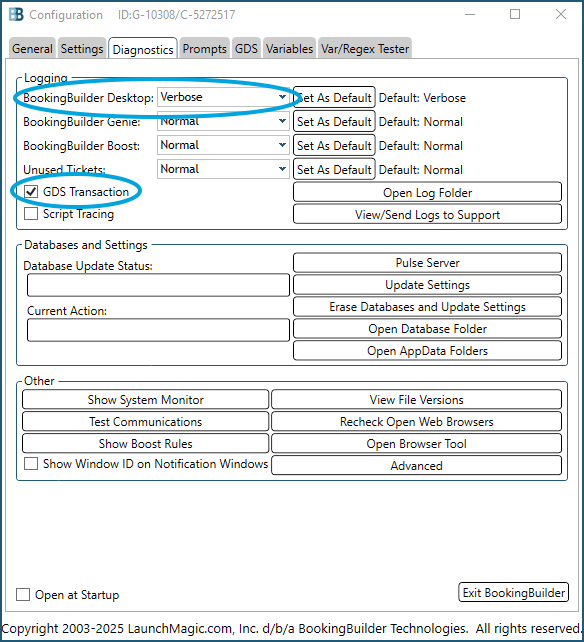
Task: Click the Update Settings button
Action: (427, 285)
